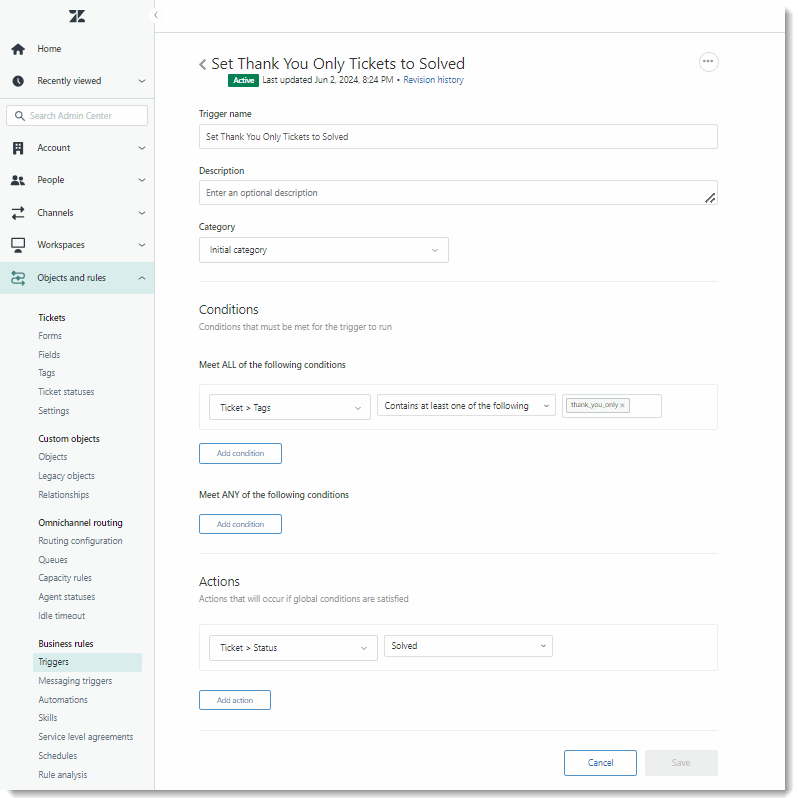The height and width of the screenshot is (798, 798).
Task: Open Forms under Tickets
Action: tap(50, 336)
